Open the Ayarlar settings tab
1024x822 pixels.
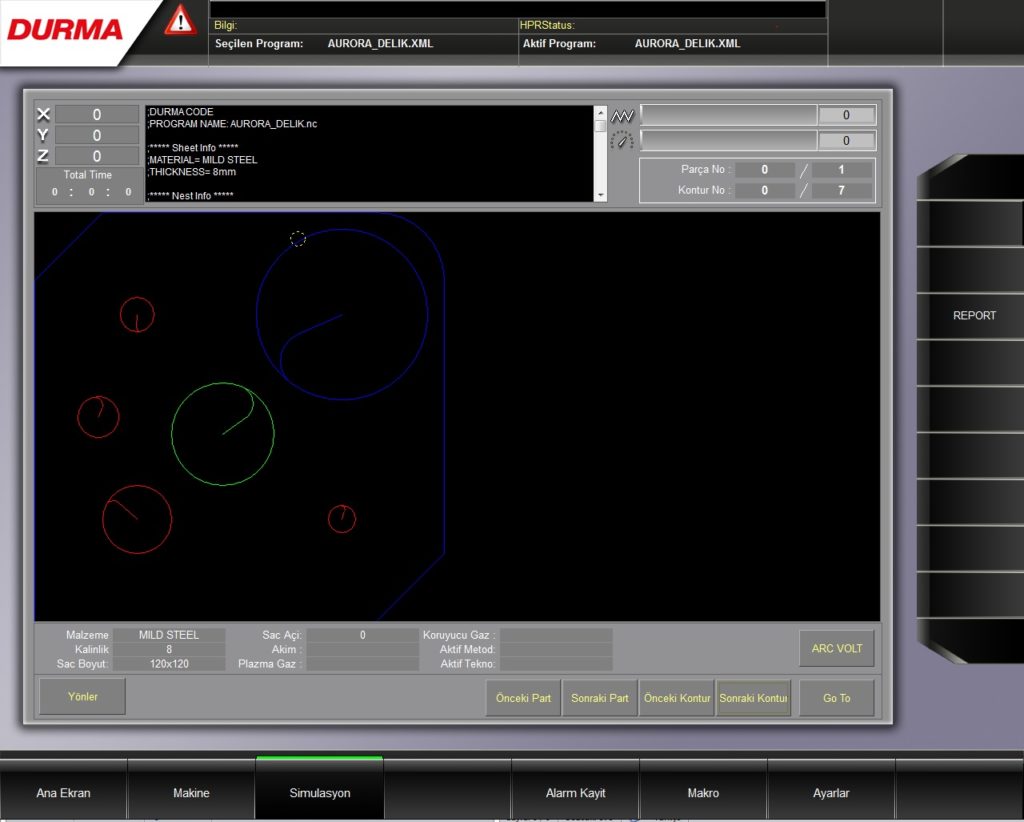coord(831,793)
